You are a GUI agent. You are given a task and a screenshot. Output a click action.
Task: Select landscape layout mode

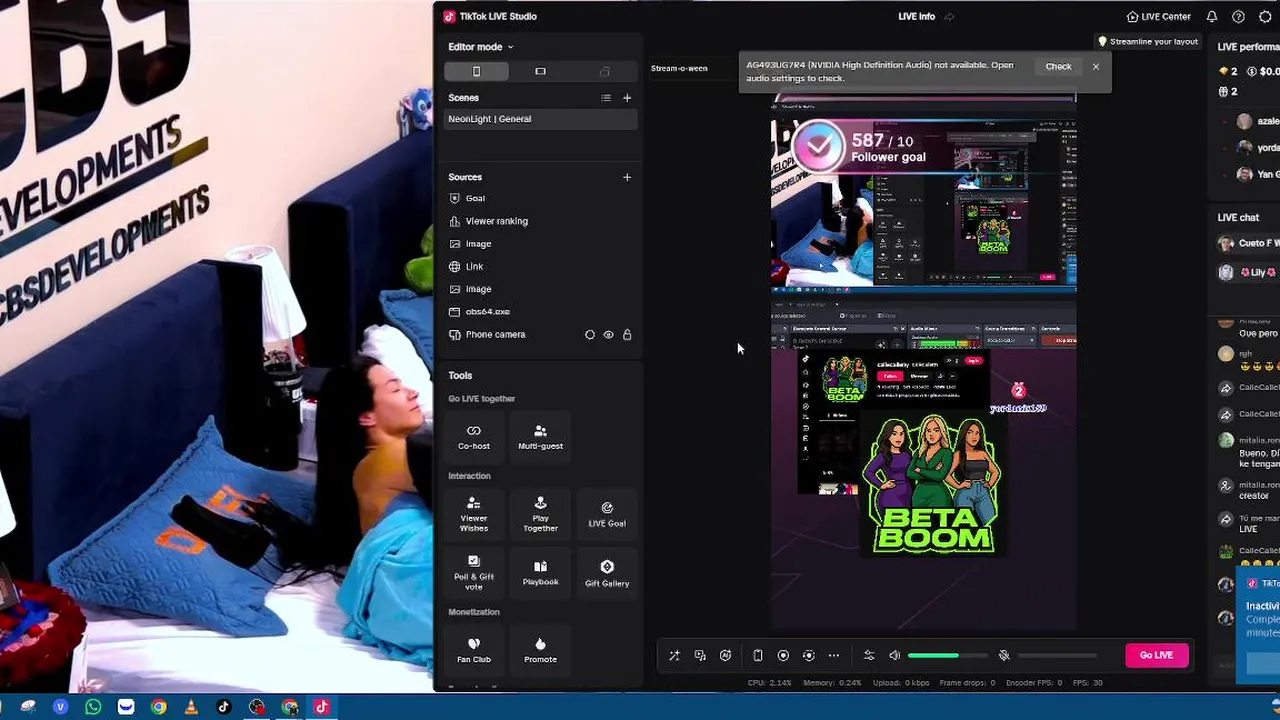click(x=540, y=71)
